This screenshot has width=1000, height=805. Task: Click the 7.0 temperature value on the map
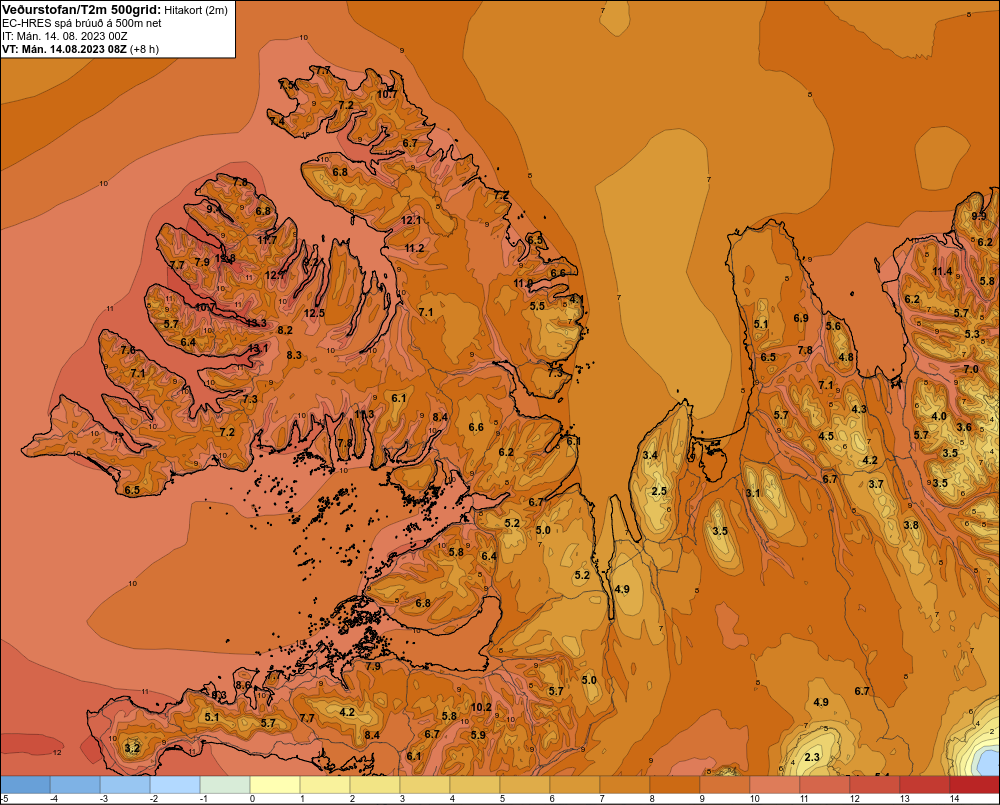971,369
